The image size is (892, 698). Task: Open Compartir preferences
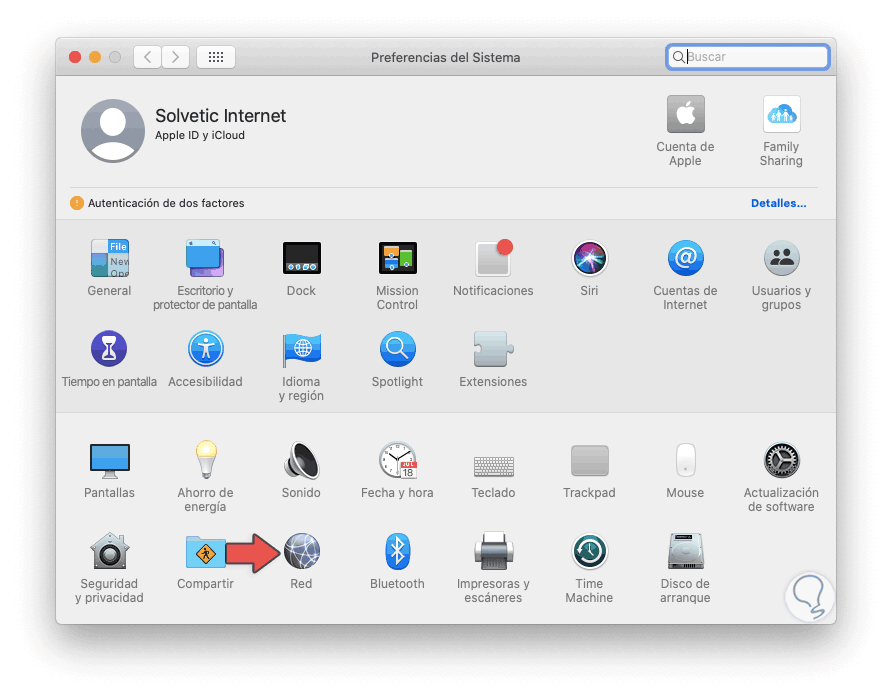point(205,551)
